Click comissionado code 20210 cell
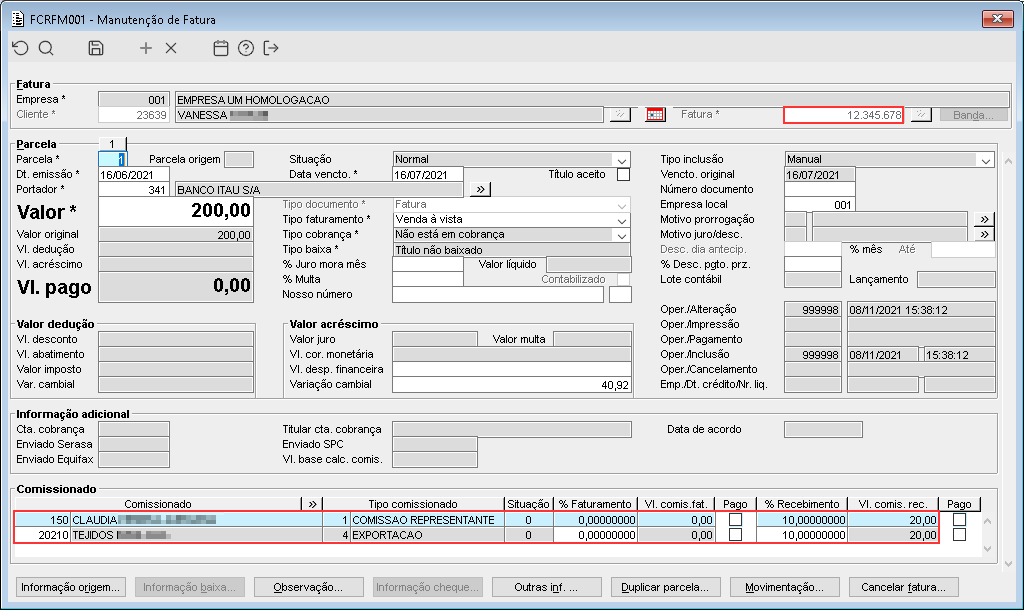This screenshot has height=610, width=1024. [42, 535]
